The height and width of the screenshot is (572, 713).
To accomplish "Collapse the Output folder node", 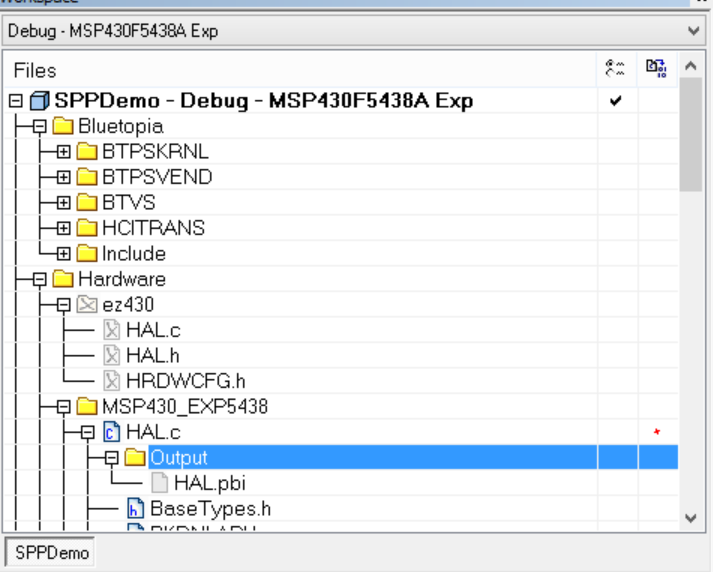I will [112, 457].
